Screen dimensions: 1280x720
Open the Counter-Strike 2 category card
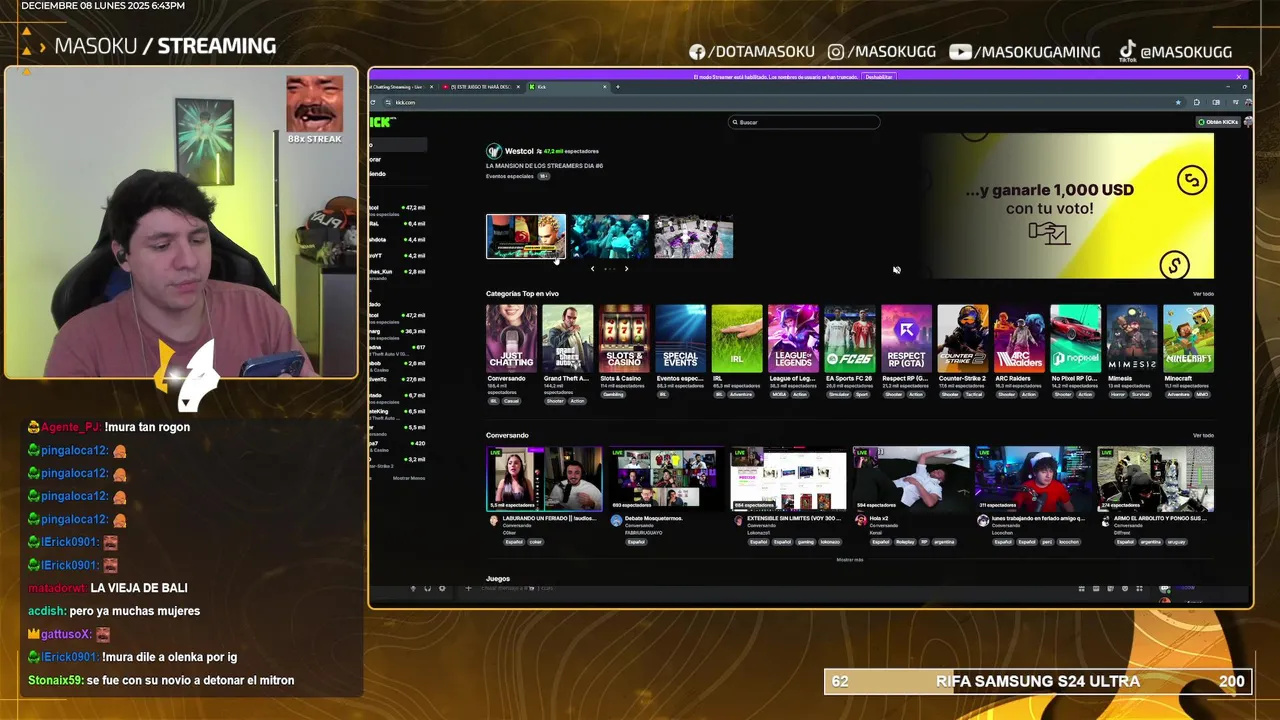963,338
